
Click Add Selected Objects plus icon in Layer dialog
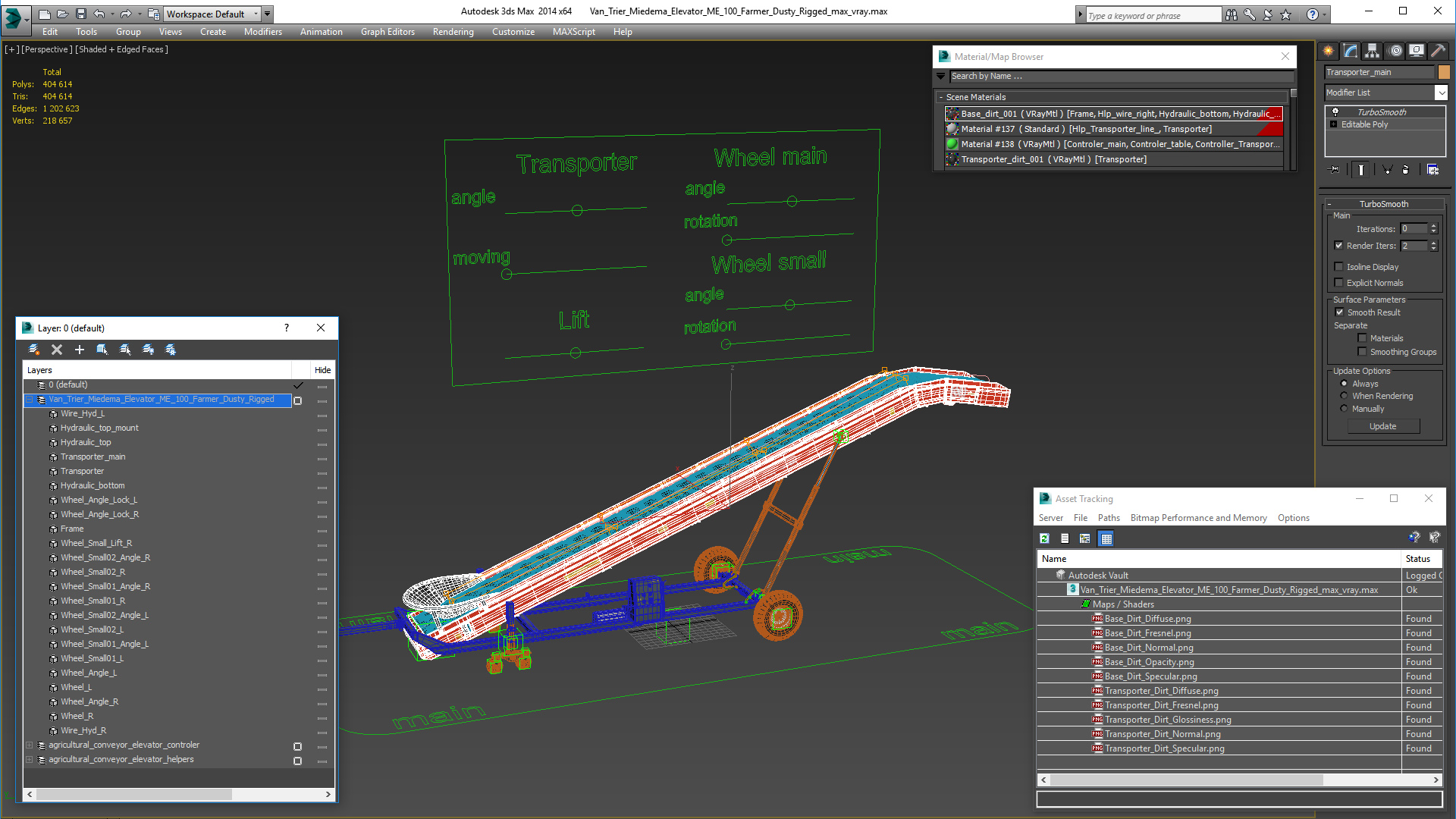tap(80, 350)
